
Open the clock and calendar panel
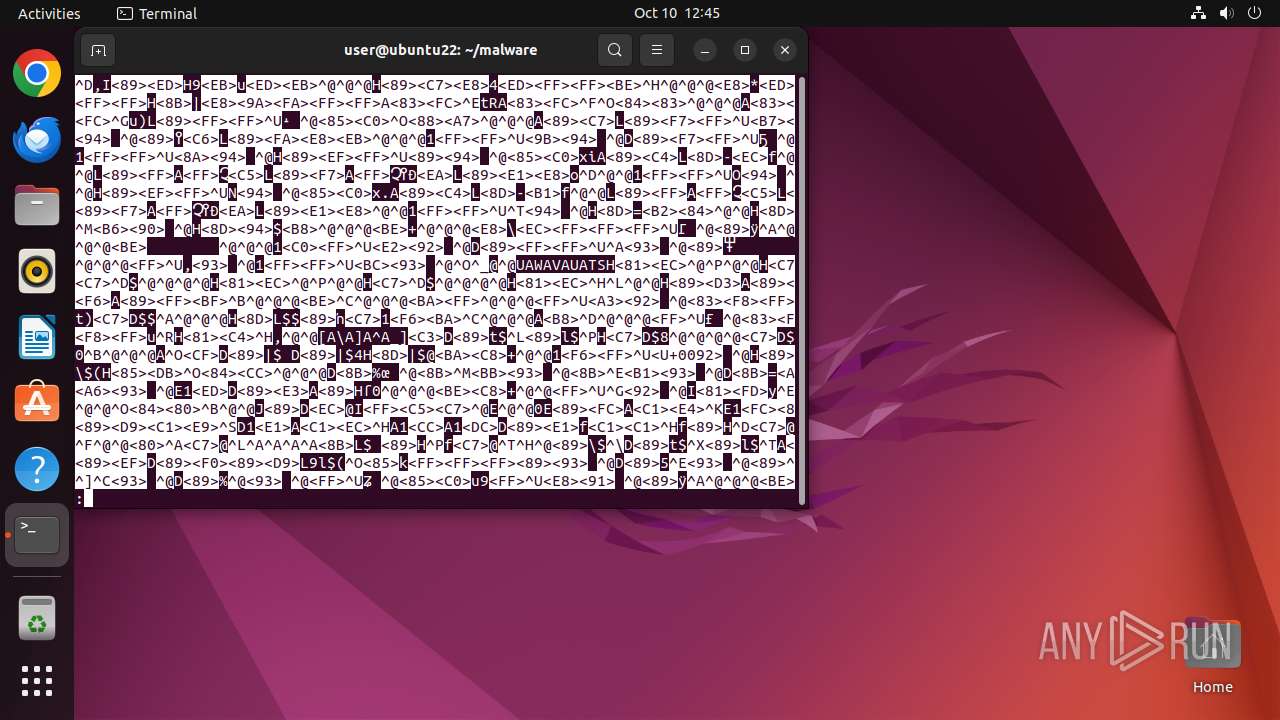(x=677, y=13)
